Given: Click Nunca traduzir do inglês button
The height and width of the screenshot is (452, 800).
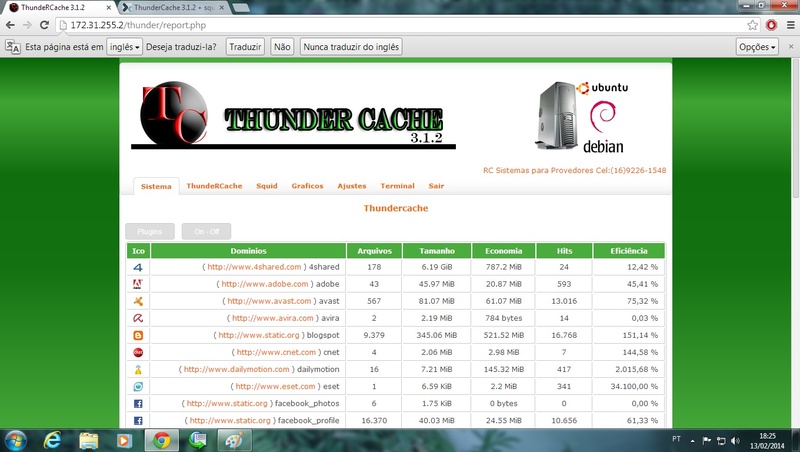Looking at the screenshot, I should 351,47.
